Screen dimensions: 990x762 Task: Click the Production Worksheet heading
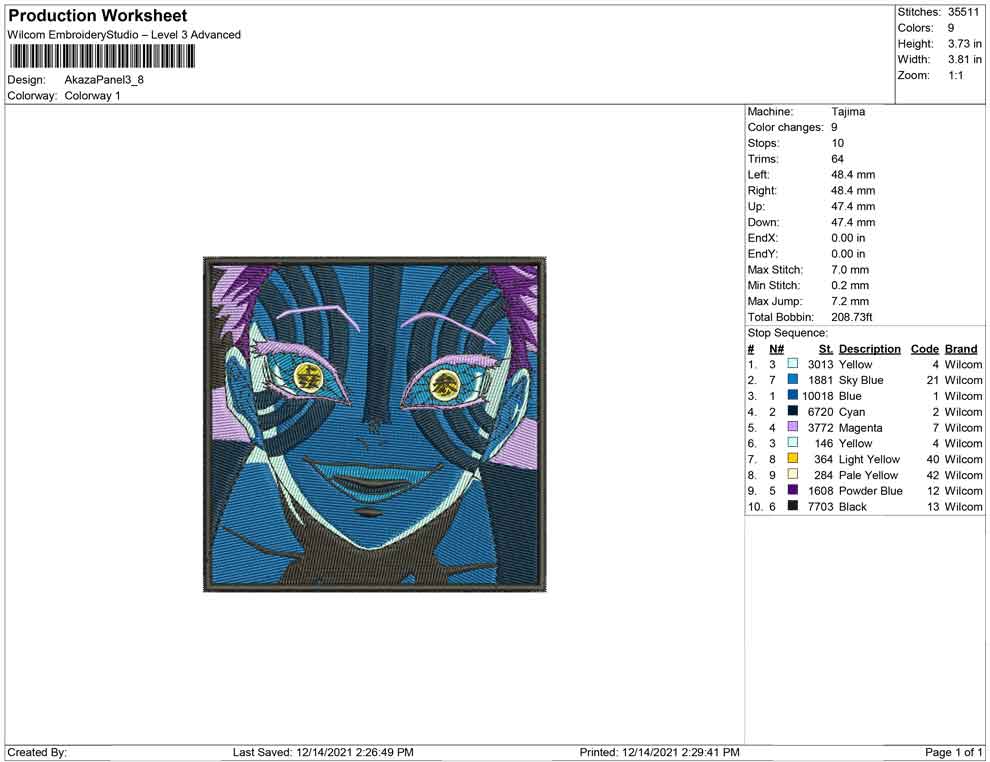(x=98, y=16)
